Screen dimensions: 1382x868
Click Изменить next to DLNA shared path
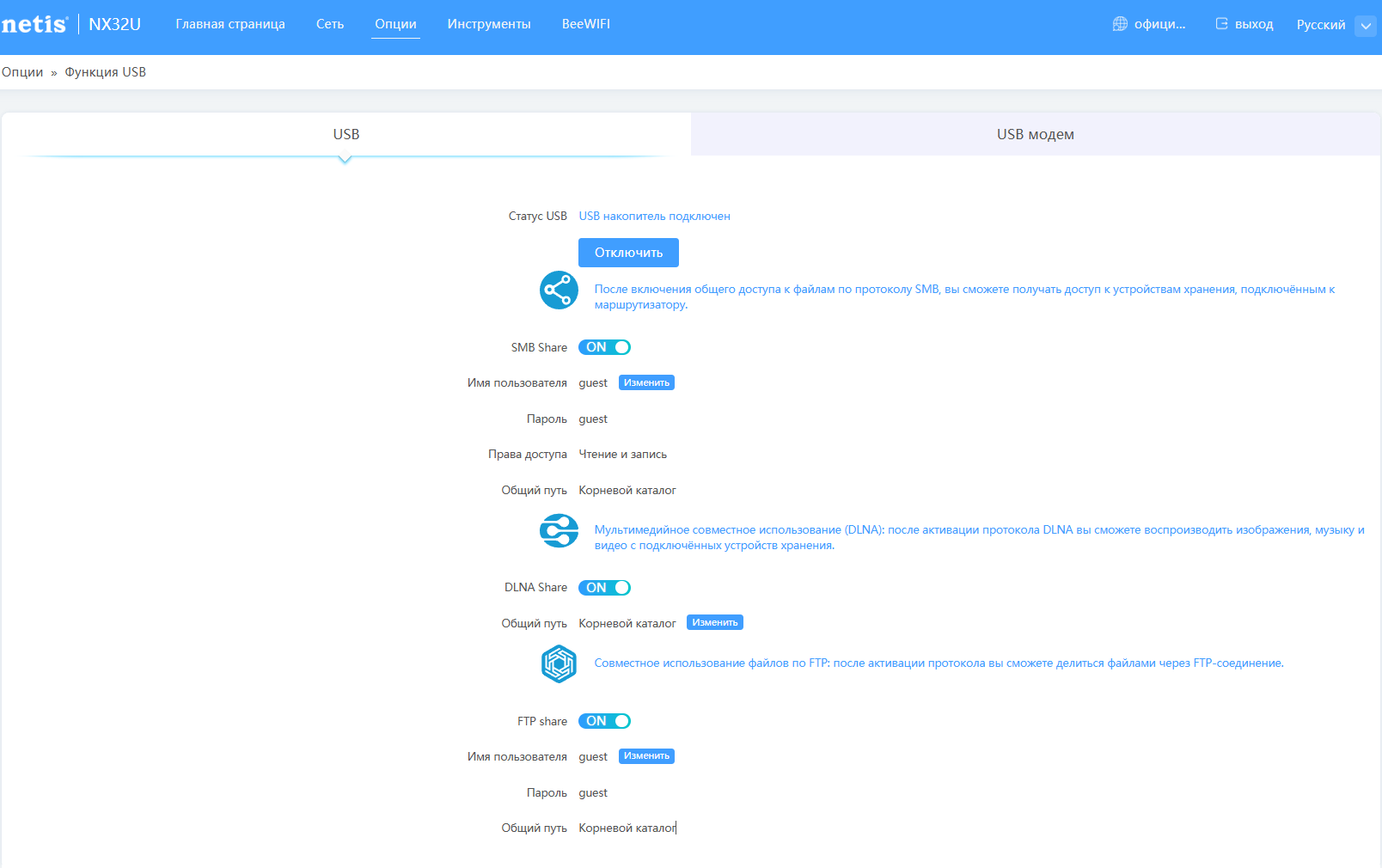pos(715,622)
